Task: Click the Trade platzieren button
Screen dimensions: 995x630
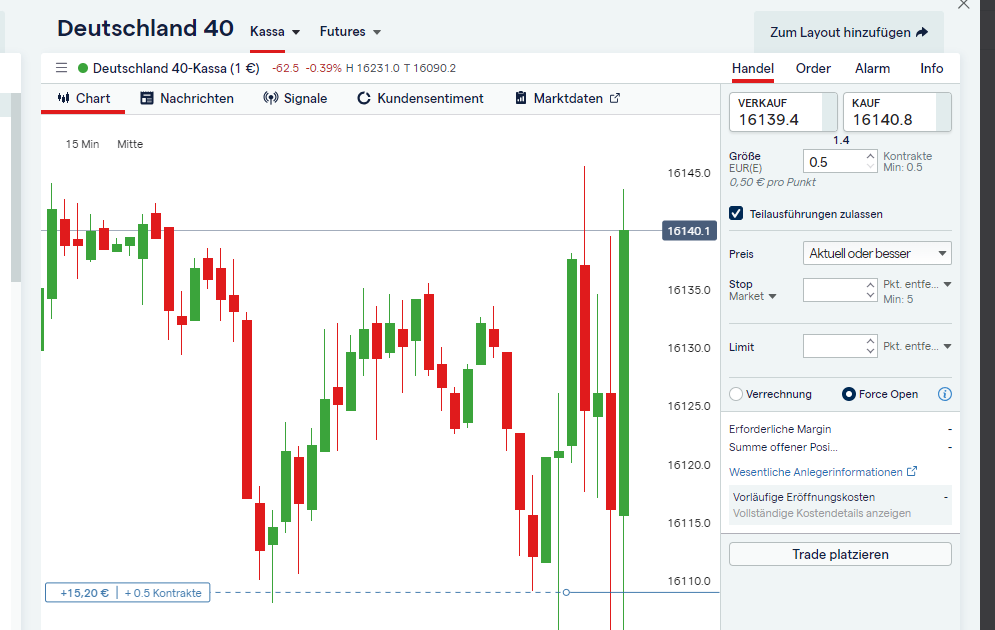Action: point(840,554)
